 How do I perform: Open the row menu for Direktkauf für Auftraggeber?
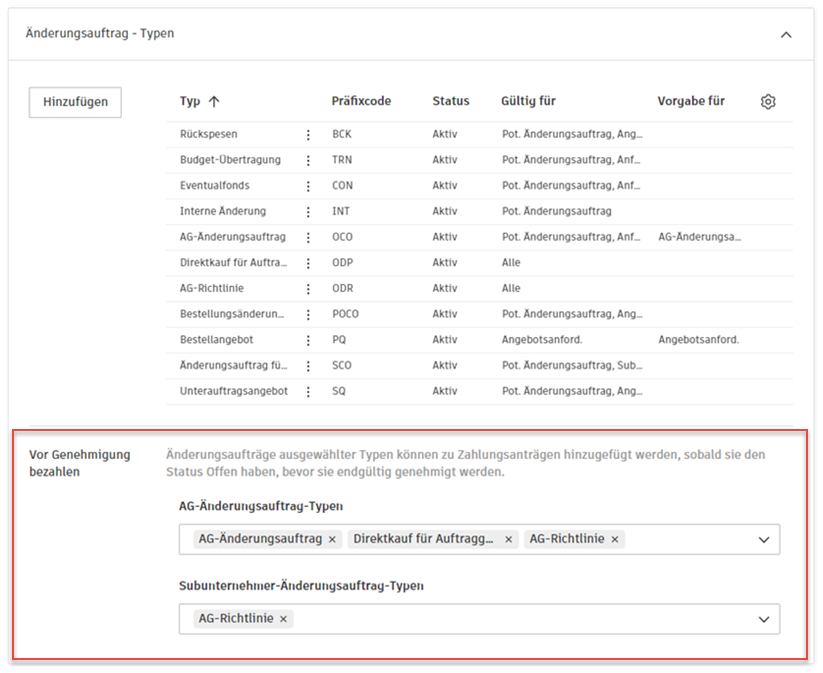coord(307,262)
